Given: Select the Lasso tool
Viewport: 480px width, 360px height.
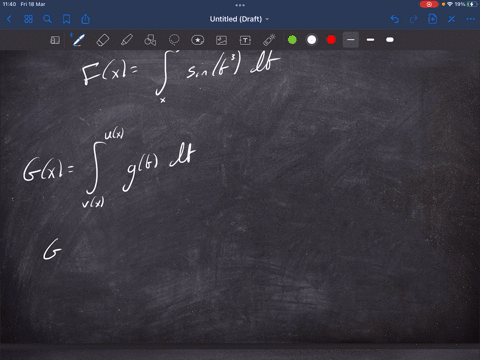Looking at the screenshot, I should coord(174,40).
